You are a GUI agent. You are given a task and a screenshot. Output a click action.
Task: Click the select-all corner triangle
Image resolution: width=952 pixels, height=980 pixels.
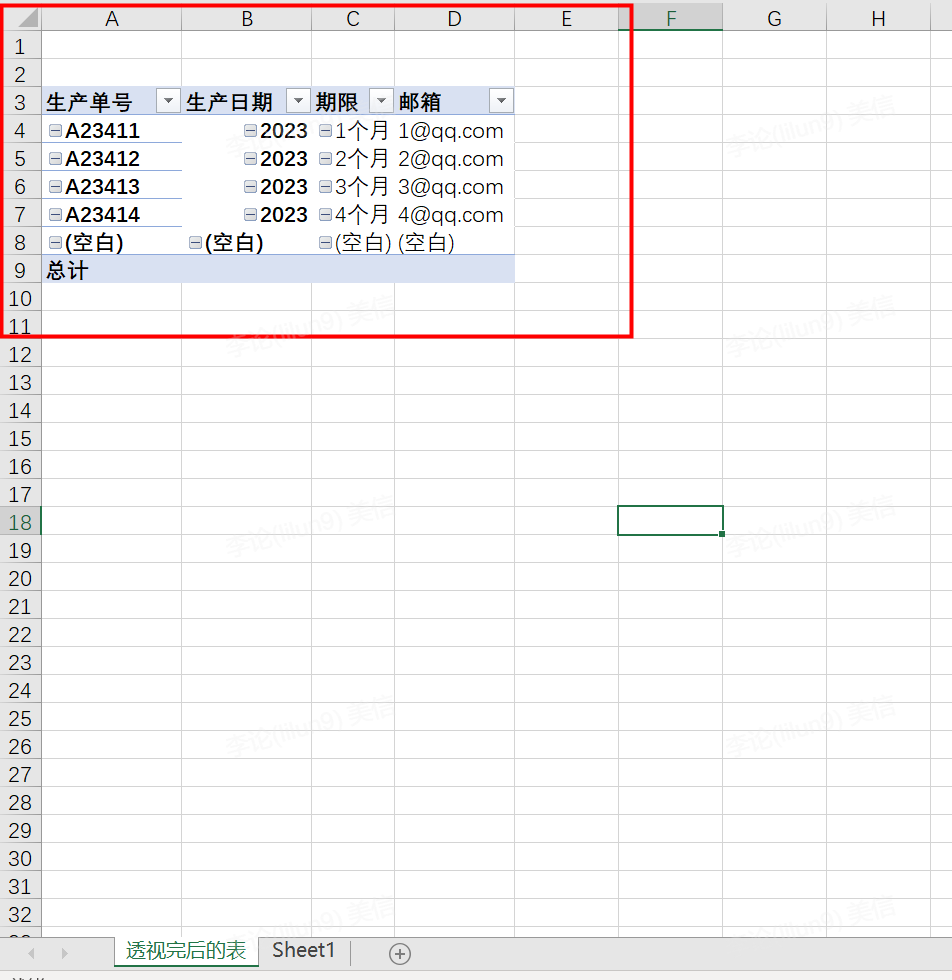point(26,19)
